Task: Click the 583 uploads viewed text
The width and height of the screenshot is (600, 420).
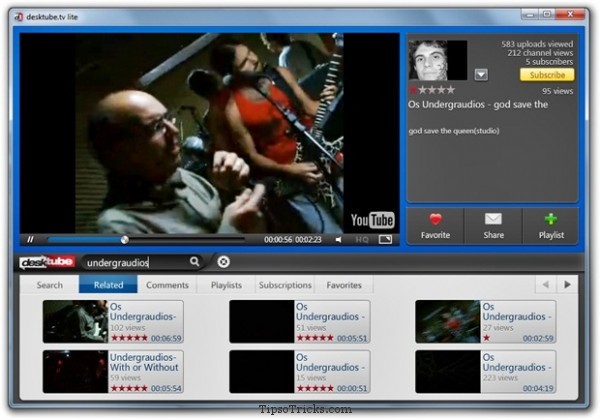Action: tap(537, 44)
